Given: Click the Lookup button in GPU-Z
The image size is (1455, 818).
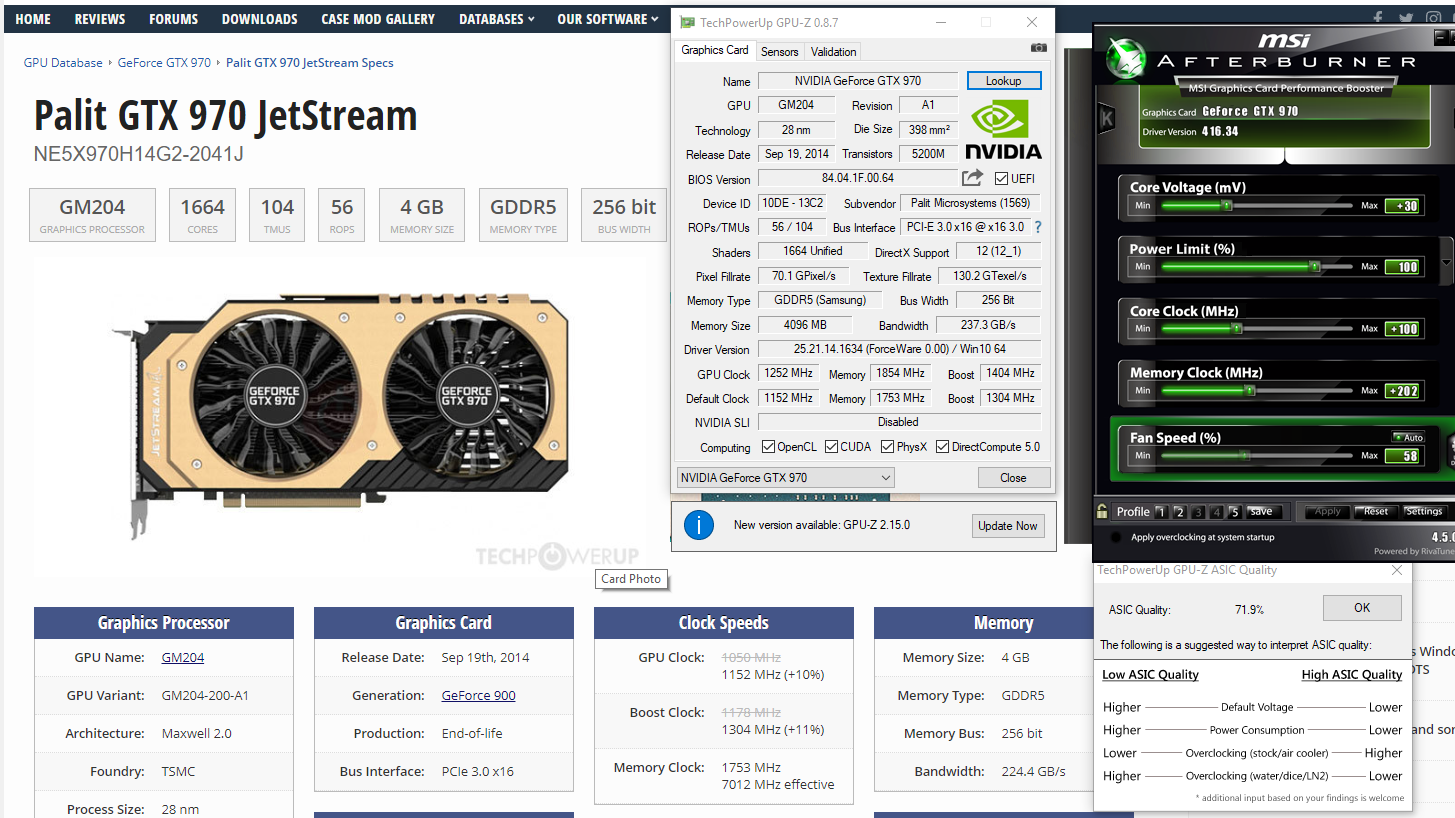Looking at the screenshot, I should (1004, 81).
